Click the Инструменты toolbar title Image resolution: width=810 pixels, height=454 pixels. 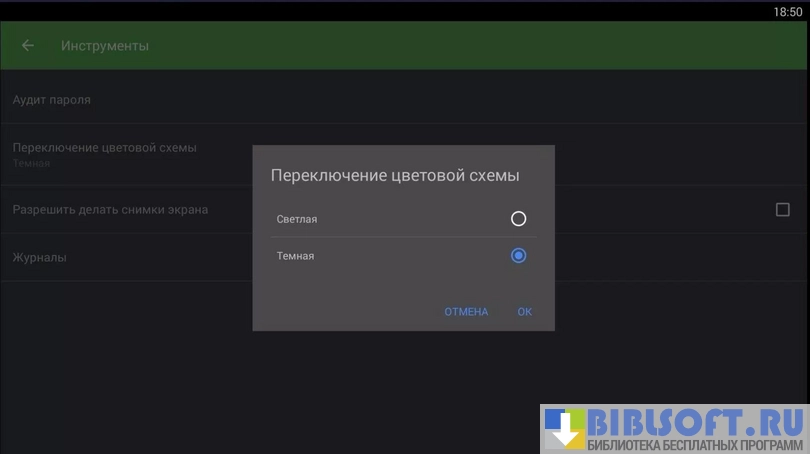(x=105, y=46)
